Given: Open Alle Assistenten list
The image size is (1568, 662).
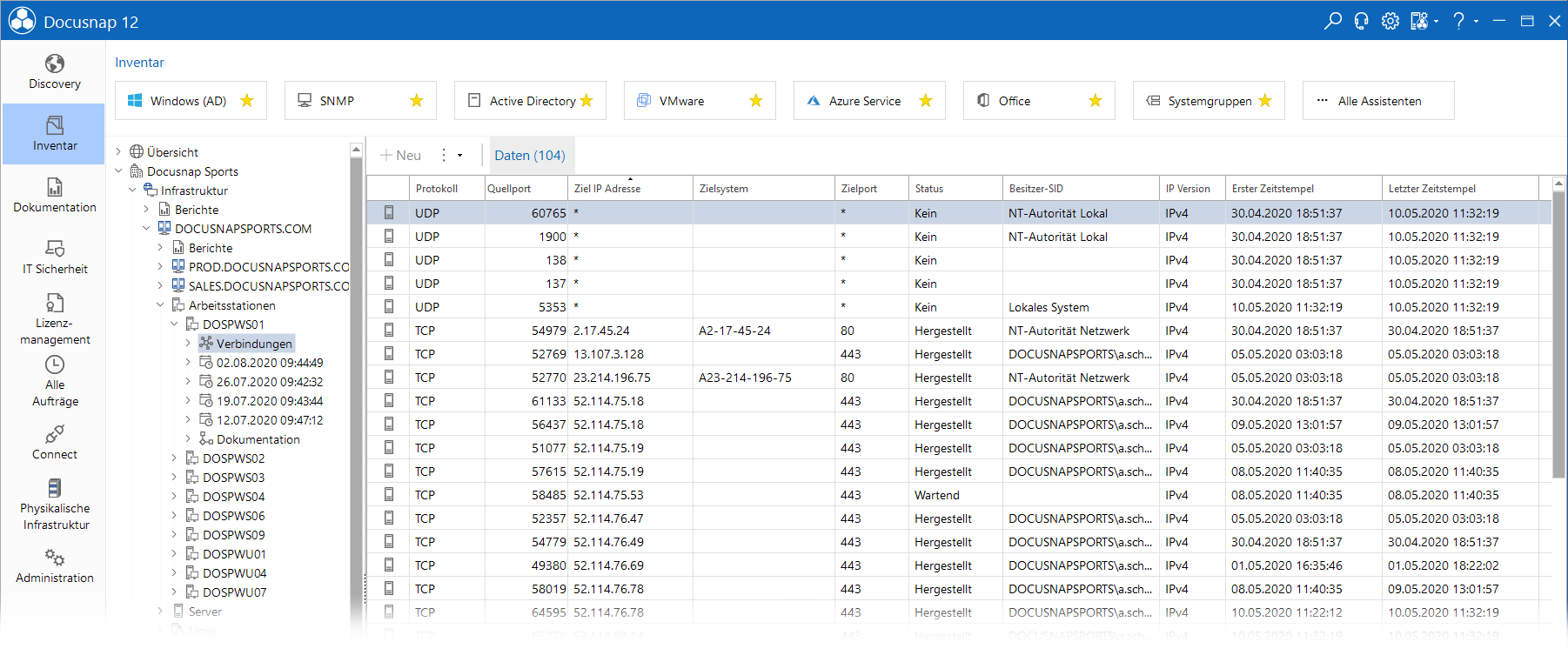Looking at the screenshot, I should 1378,101.
